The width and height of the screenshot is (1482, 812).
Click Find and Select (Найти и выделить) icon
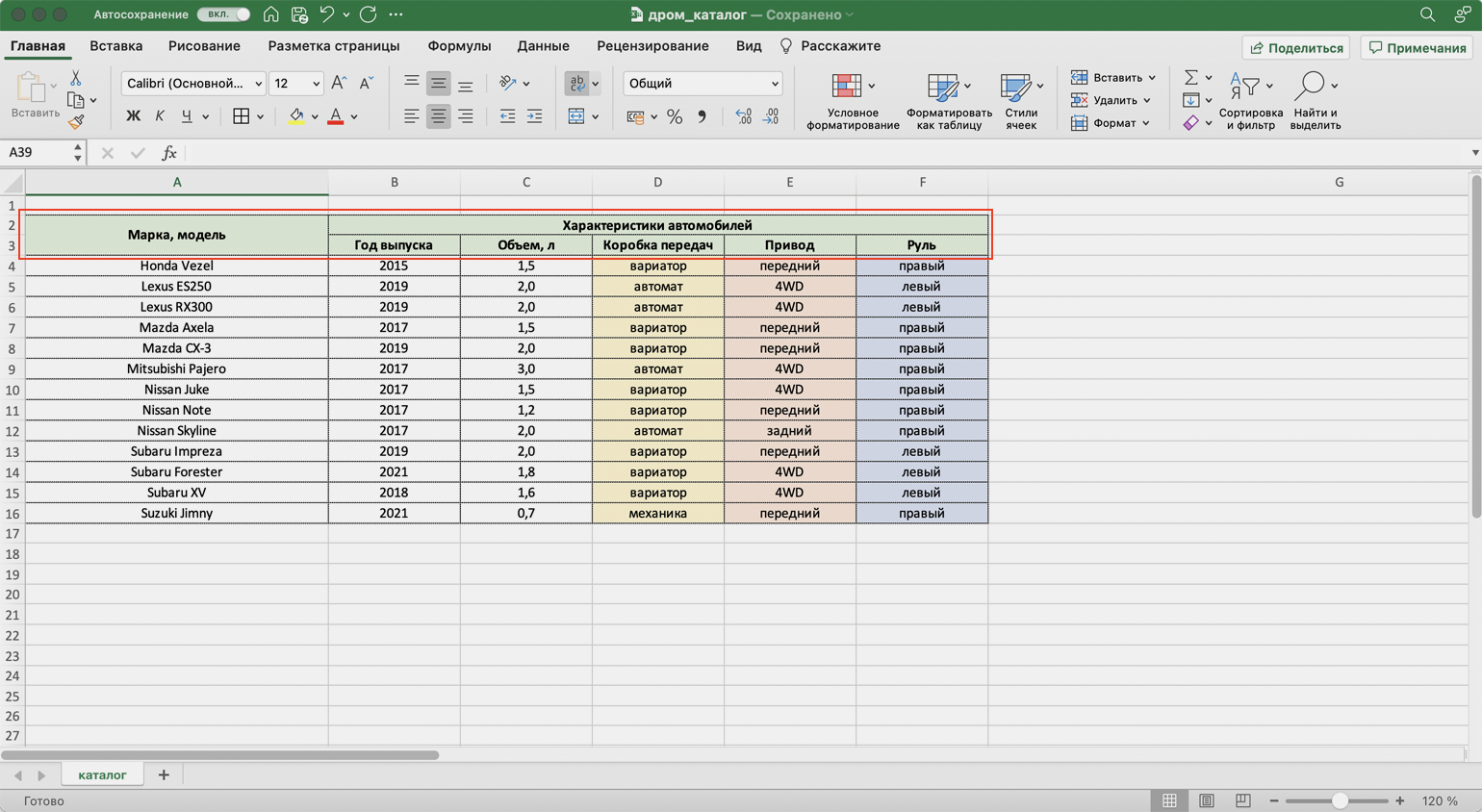pos(1315,101)
